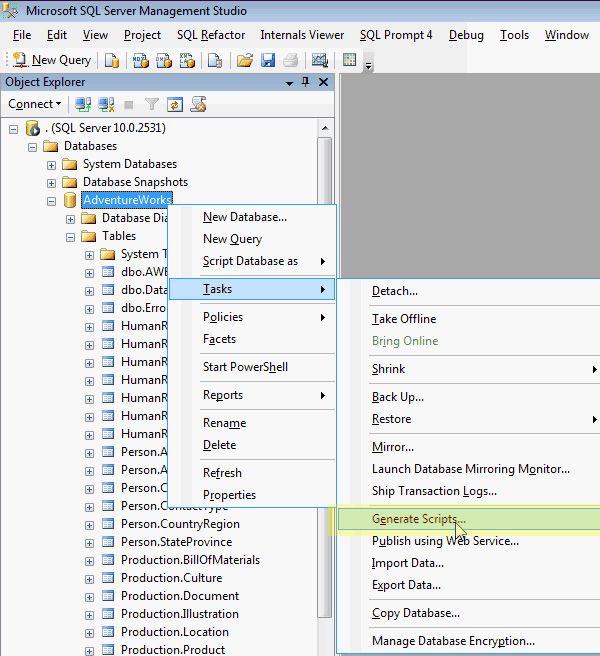Open the File menu
600x656 pixels.
[22, 35]
